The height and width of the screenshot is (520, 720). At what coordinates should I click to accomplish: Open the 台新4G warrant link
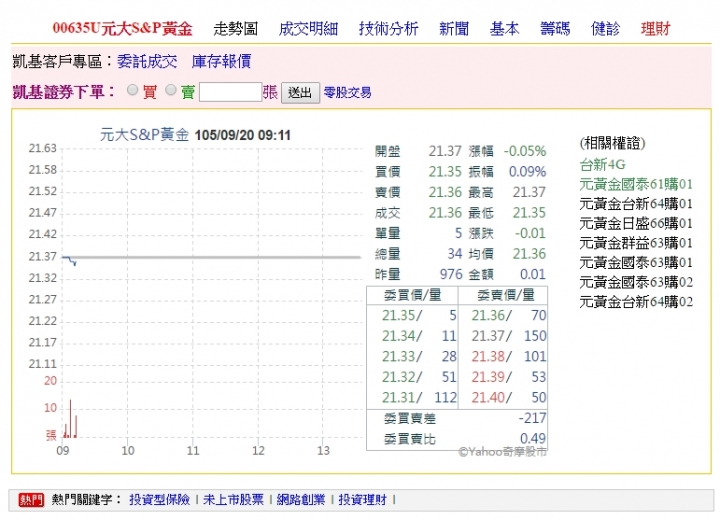[x=601, y=165]
